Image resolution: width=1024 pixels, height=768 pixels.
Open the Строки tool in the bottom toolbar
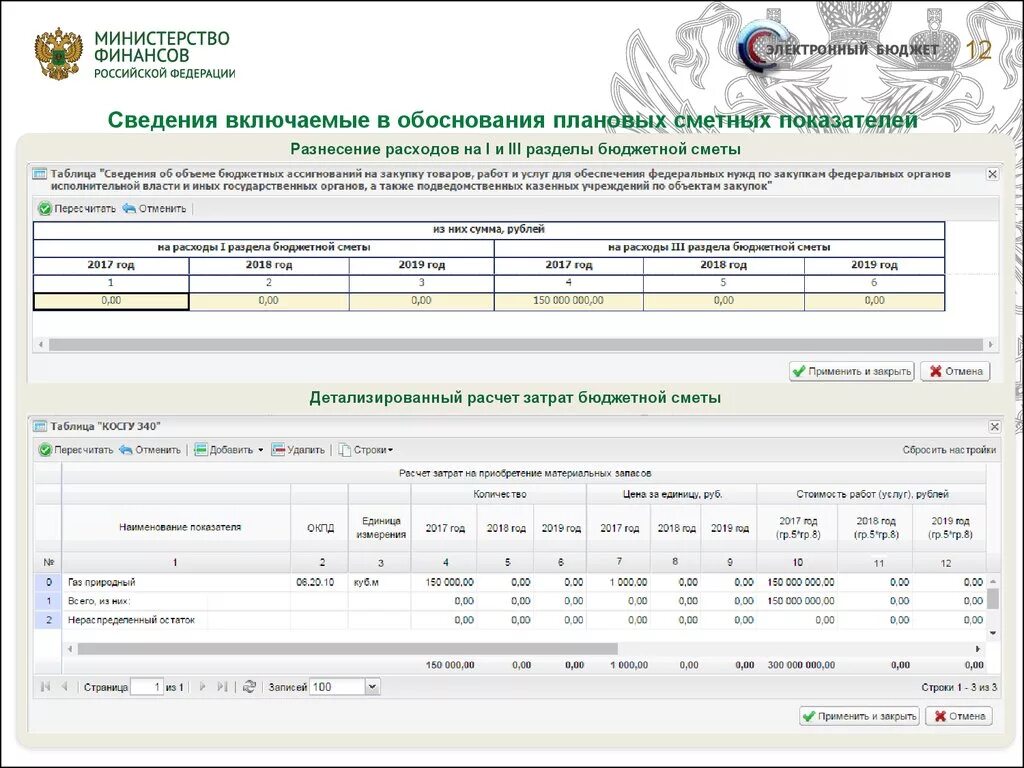(x=360, y=449)
